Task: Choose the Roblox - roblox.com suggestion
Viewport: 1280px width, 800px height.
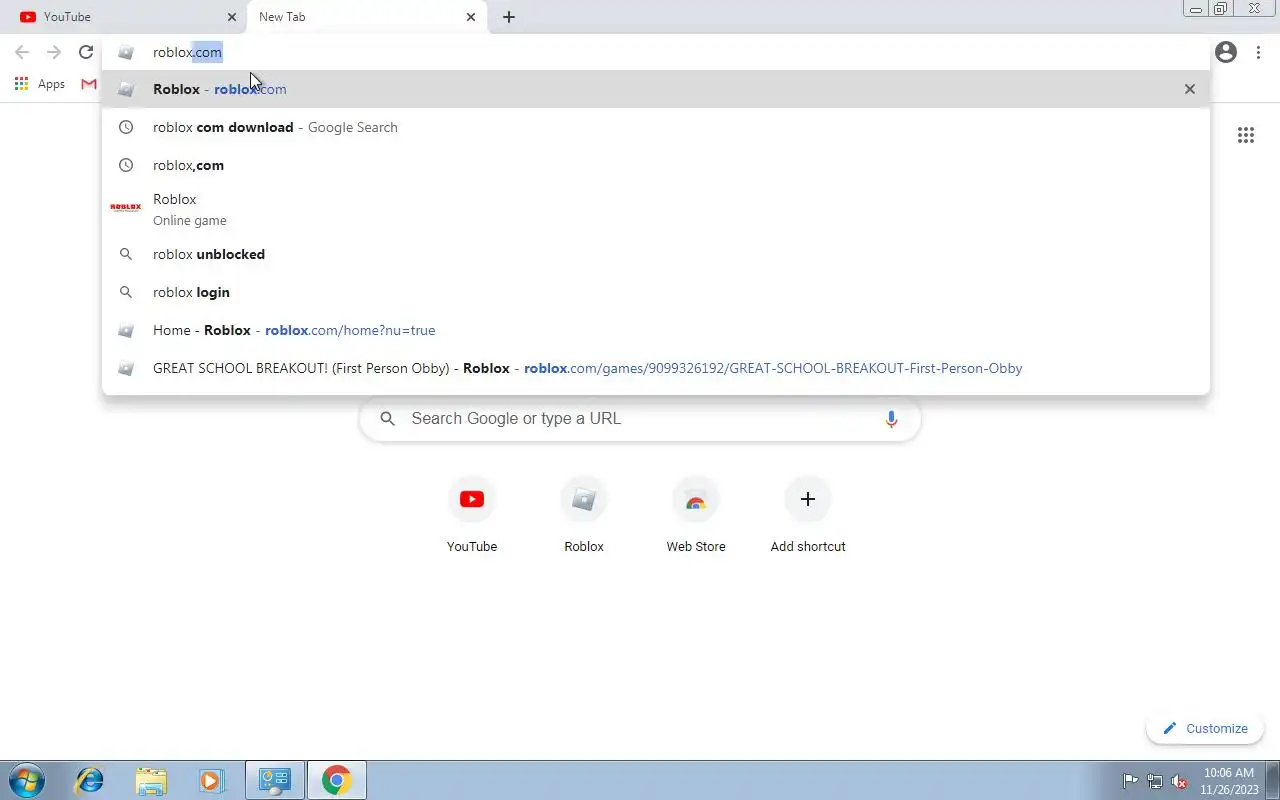Action: point(655,89)
